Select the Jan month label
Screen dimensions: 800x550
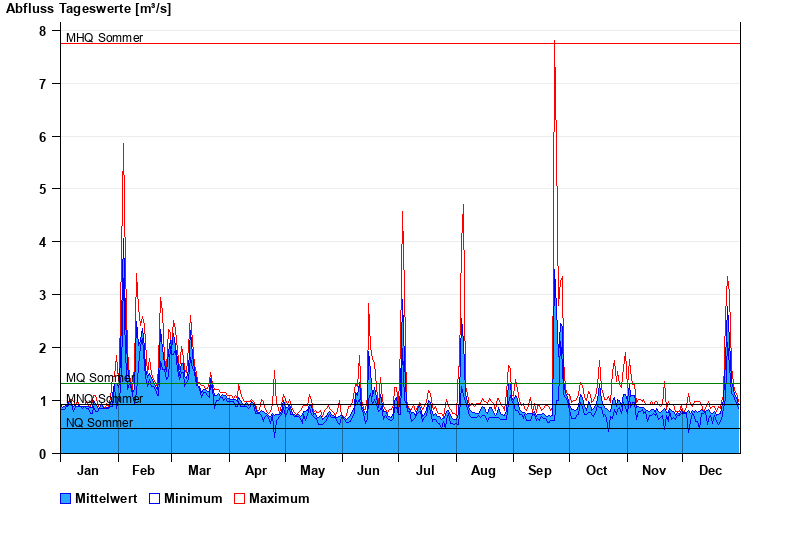pyautogui.click(x=88, y=471)
